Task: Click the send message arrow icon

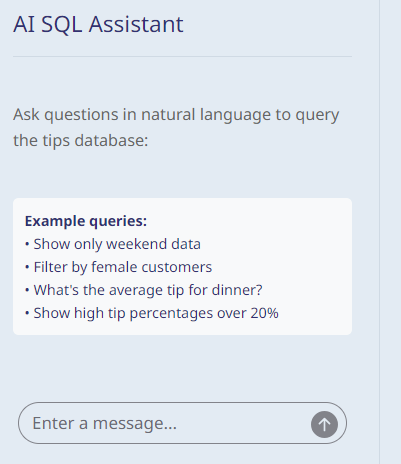Action: point(324,424)
